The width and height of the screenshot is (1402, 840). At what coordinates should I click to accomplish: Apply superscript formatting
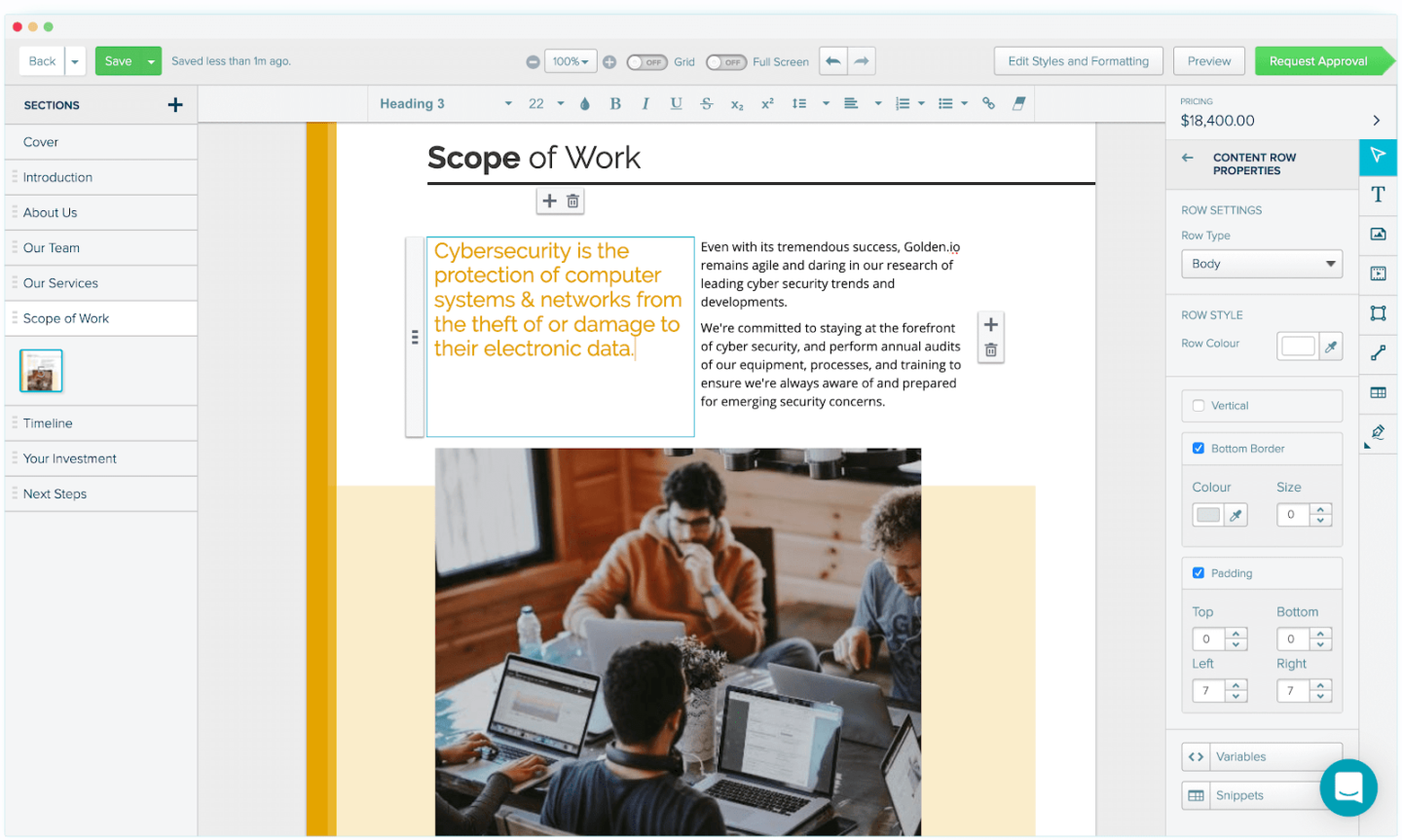pyautogui.click(x=765, y=103)
